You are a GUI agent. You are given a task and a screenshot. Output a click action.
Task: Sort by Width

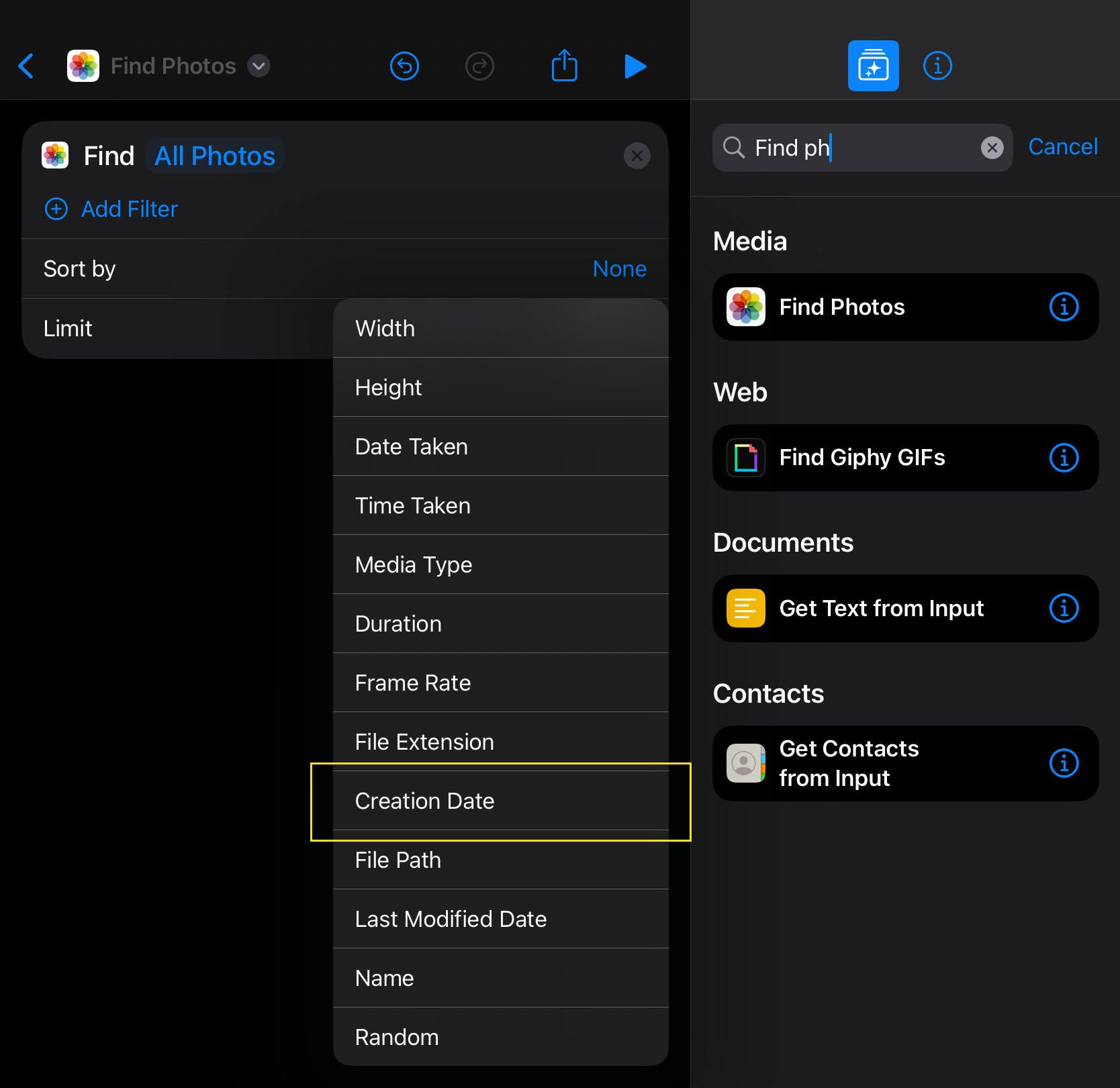tap(501, 328)
